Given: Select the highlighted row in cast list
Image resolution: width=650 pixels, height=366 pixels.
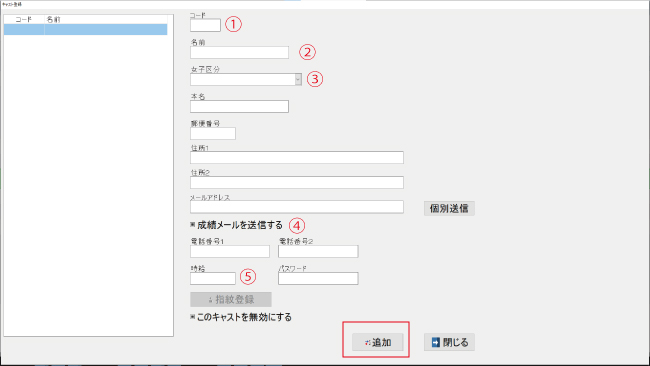Looking at the screenshot, I should point(85,29).
